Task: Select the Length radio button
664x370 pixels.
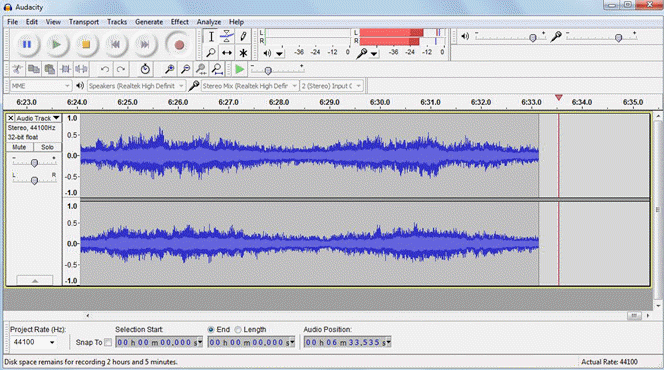Action: click(x=238, y=329)
